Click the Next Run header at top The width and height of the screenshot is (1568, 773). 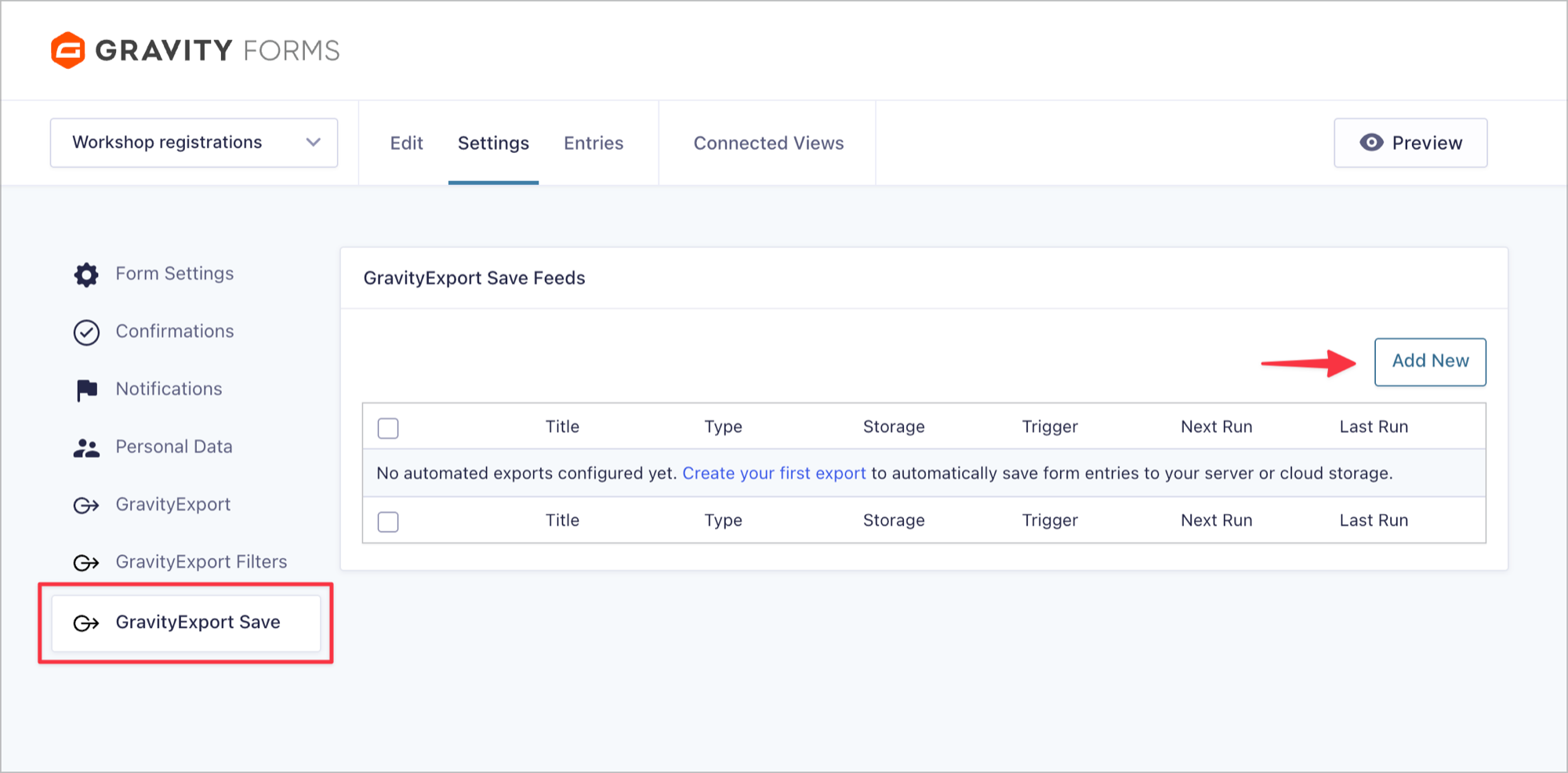tap(1217, 426)
